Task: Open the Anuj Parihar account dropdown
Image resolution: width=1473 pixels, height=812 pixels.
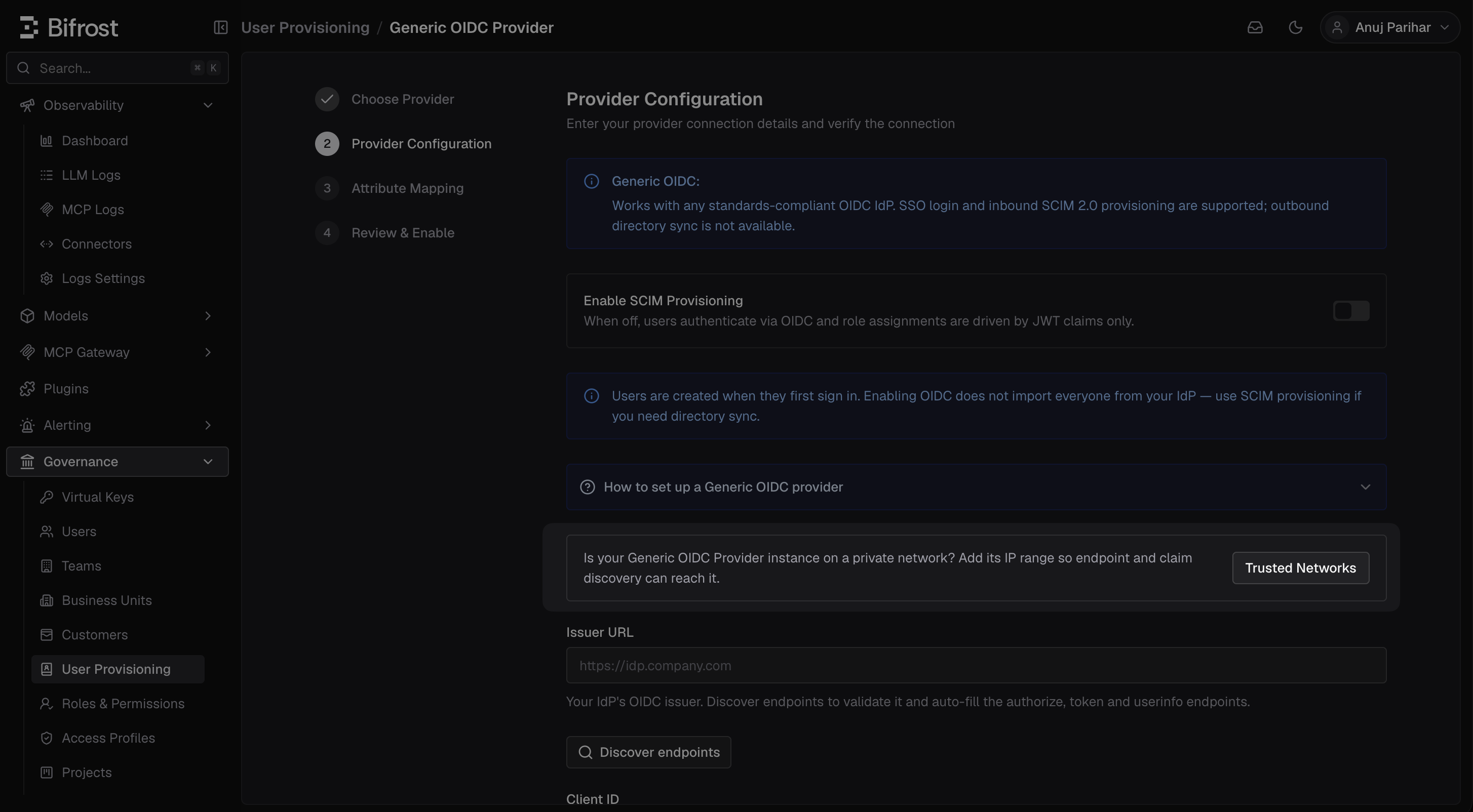Action: pos(1390,27)
